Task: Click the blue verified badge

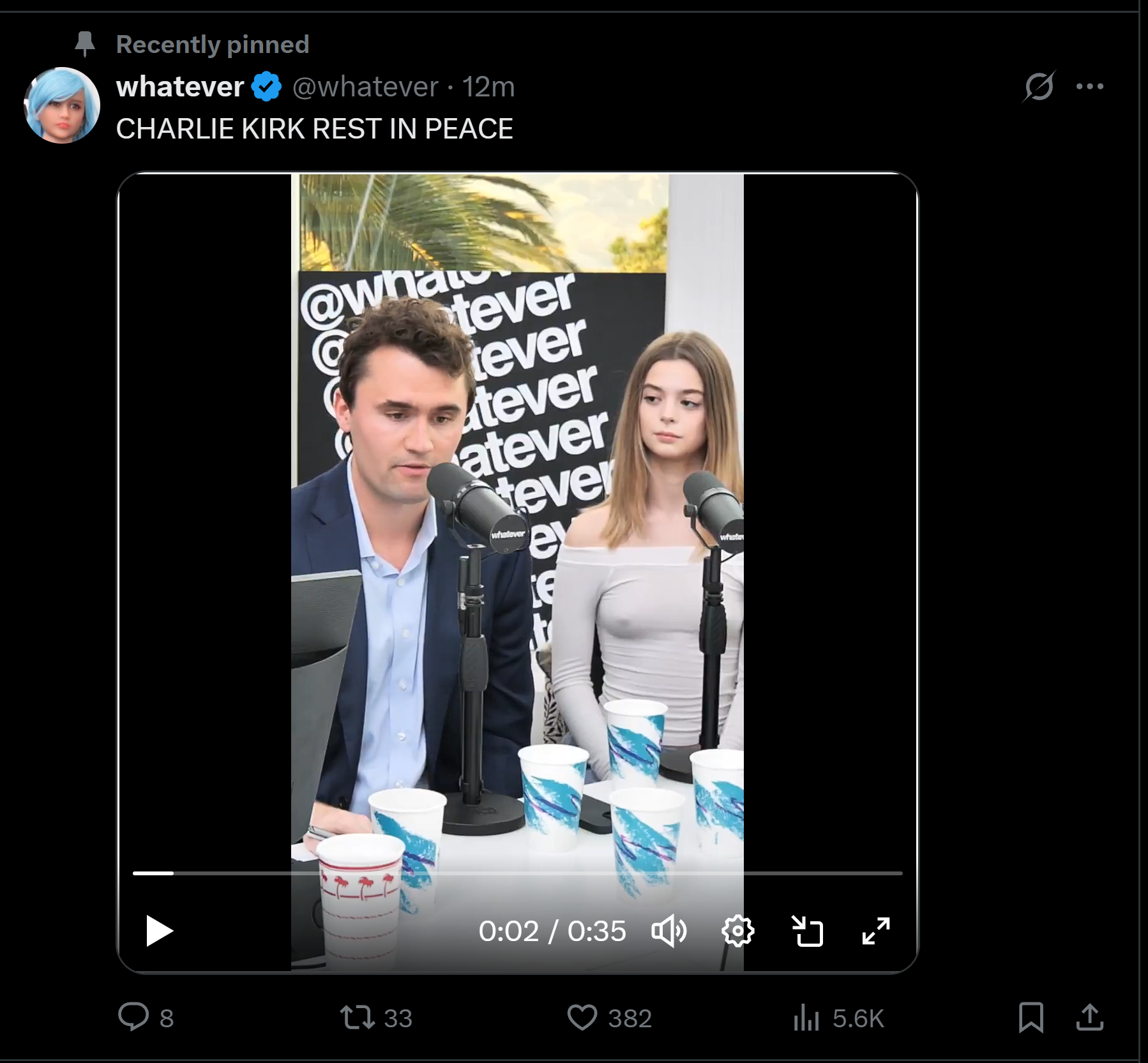Action: click(x=267, y=86)
